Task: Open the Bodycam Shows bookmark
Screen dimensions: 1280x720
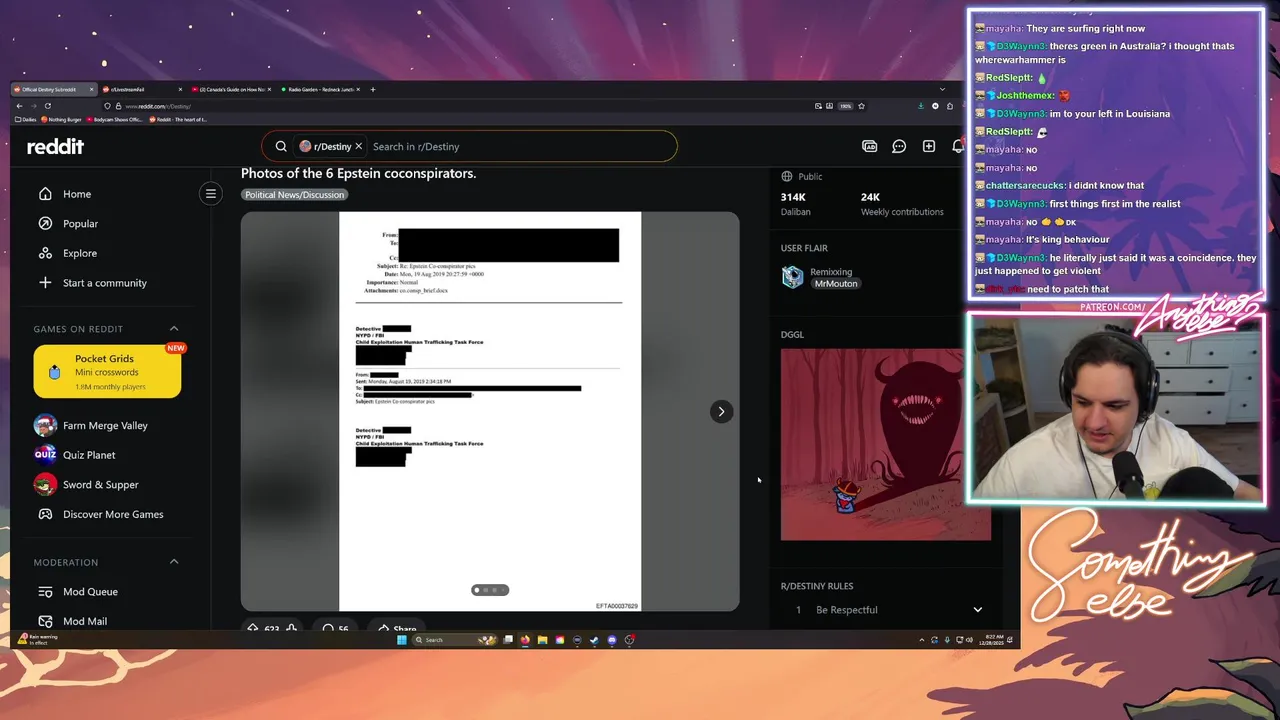Action: click(x=115, y=119)
